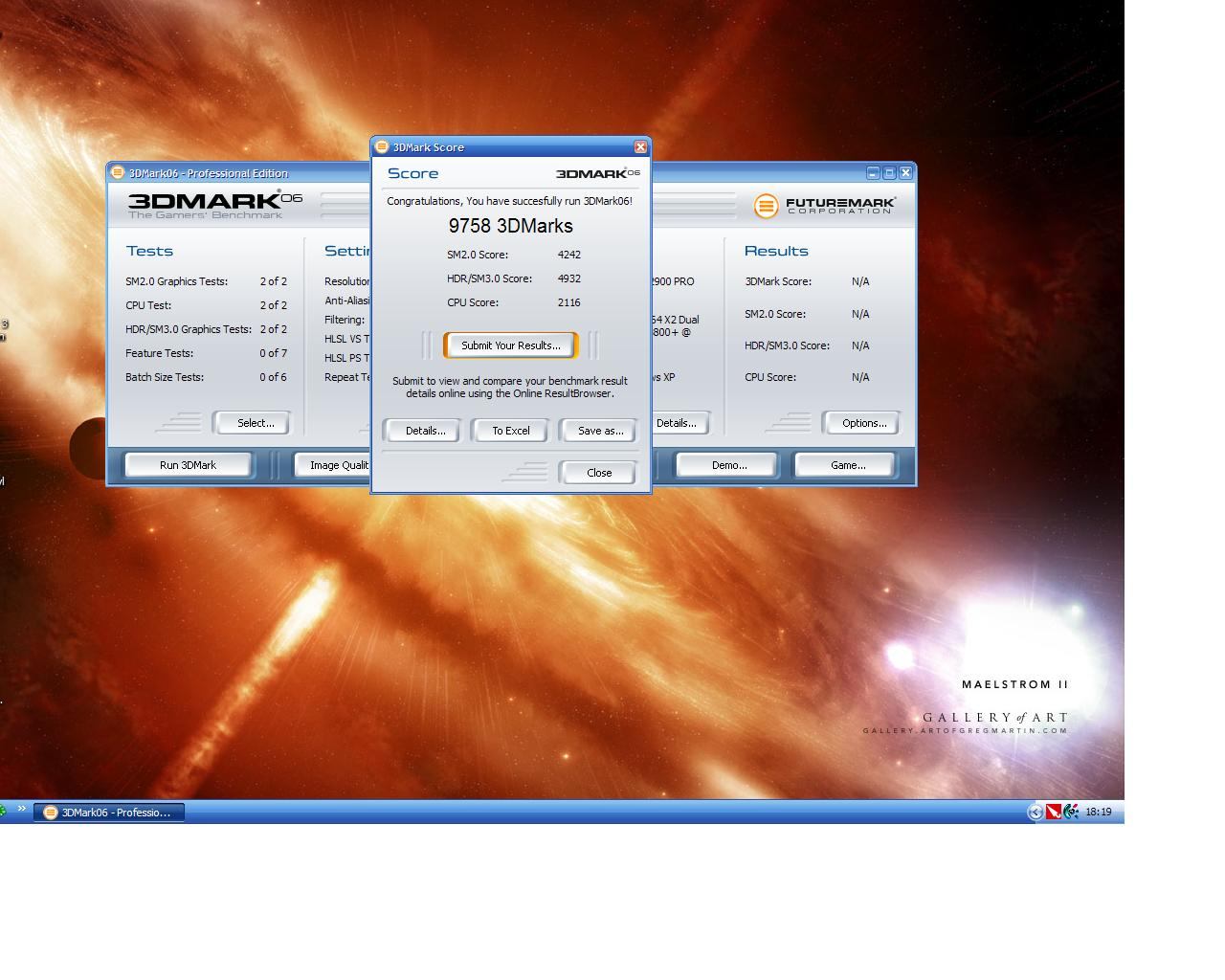Image resolution: width=1225 pixels, height=980 pixels.
Task: Close the 3DMark06 Professional Edition window
Action: [x=905, y=173]
